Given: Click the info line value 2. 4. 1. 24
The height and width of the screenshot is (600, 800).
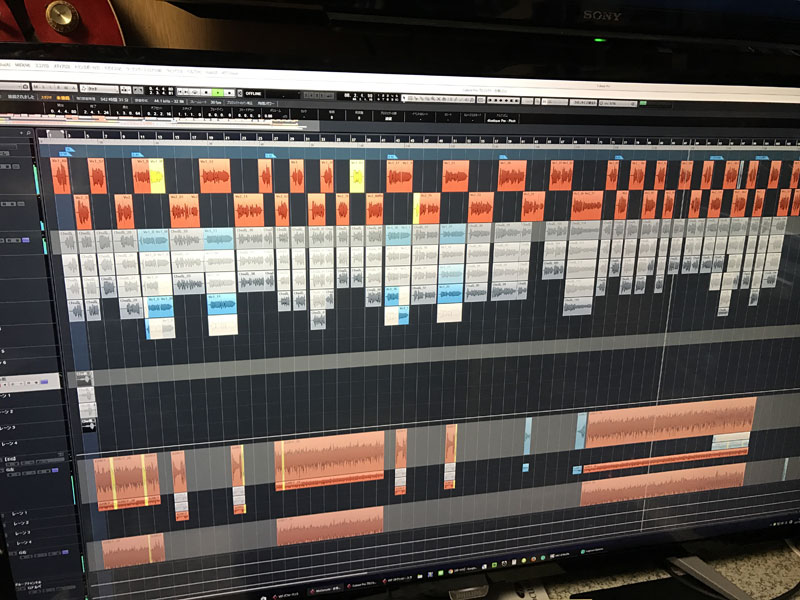Looking at the screenshot, I should (96, 112).
